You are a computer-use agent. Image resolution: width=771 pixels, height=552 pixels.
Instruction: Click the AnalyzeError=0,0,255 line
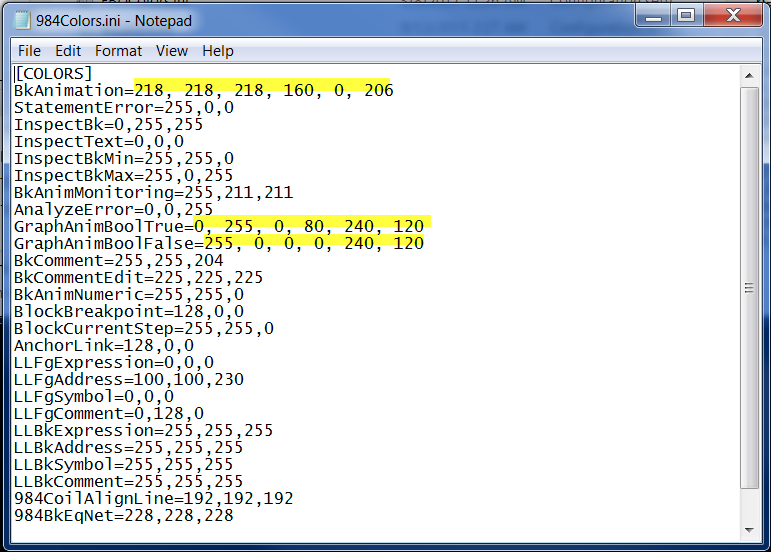click(114, 209)
